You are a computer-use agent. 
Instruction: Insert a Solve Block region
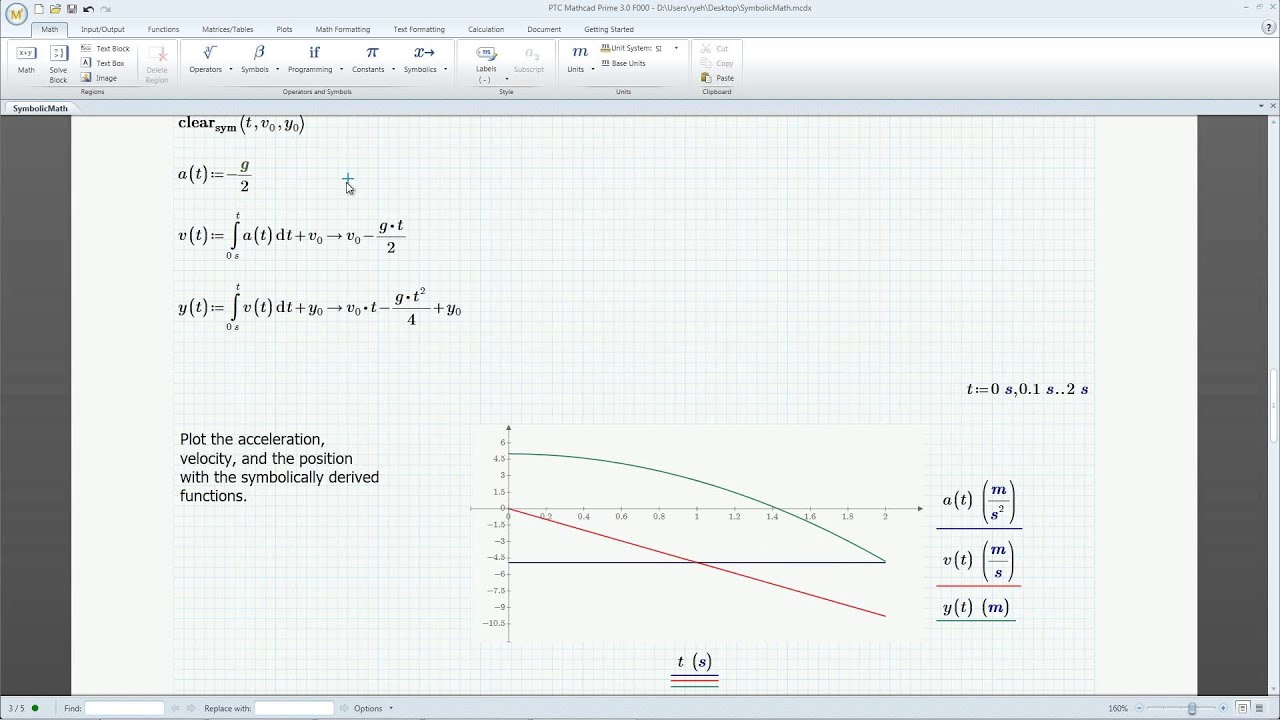click(x=58, y=63)
